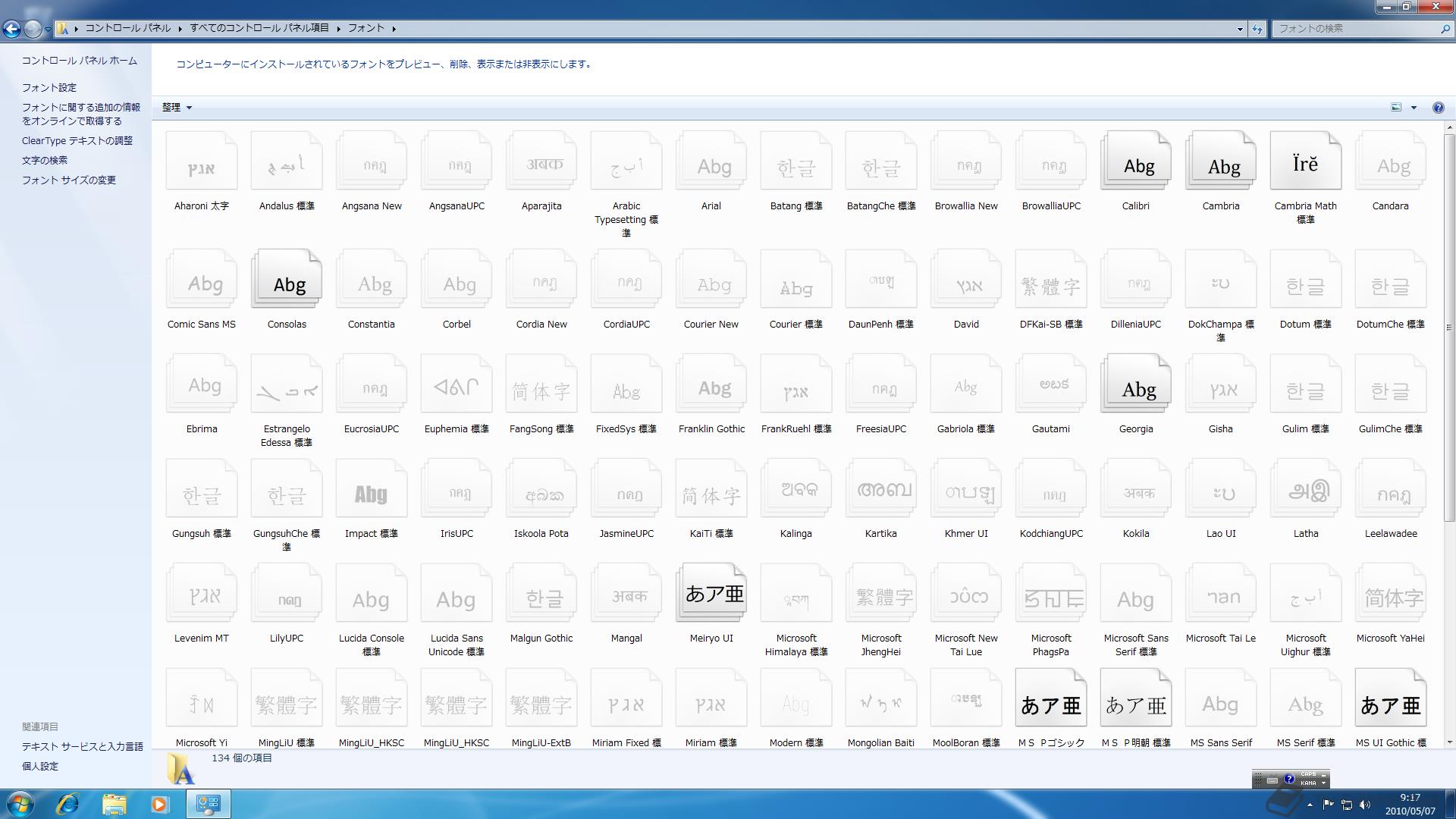
Task: Open 文字の検索 link
Action: click(44, 161)
